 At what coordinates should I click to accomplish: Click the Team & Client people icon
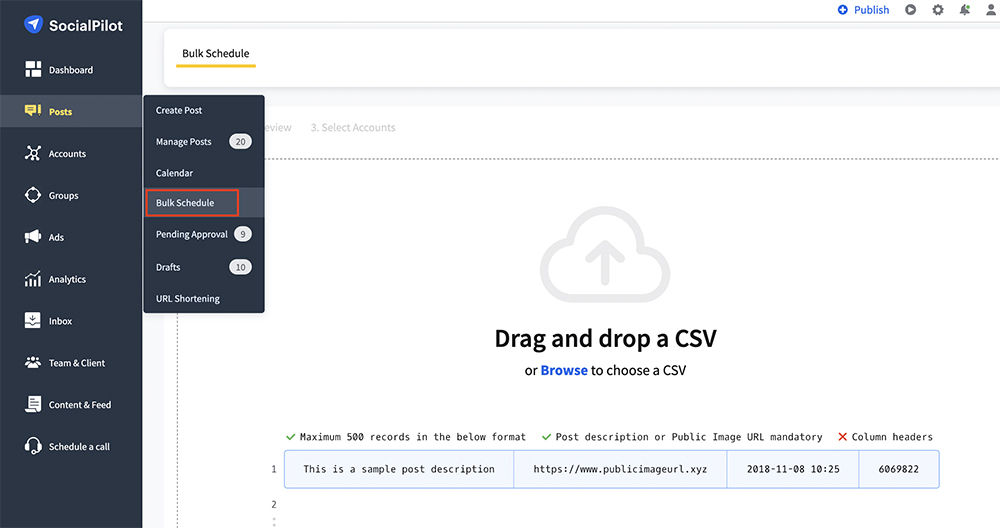tap(33, 363)
